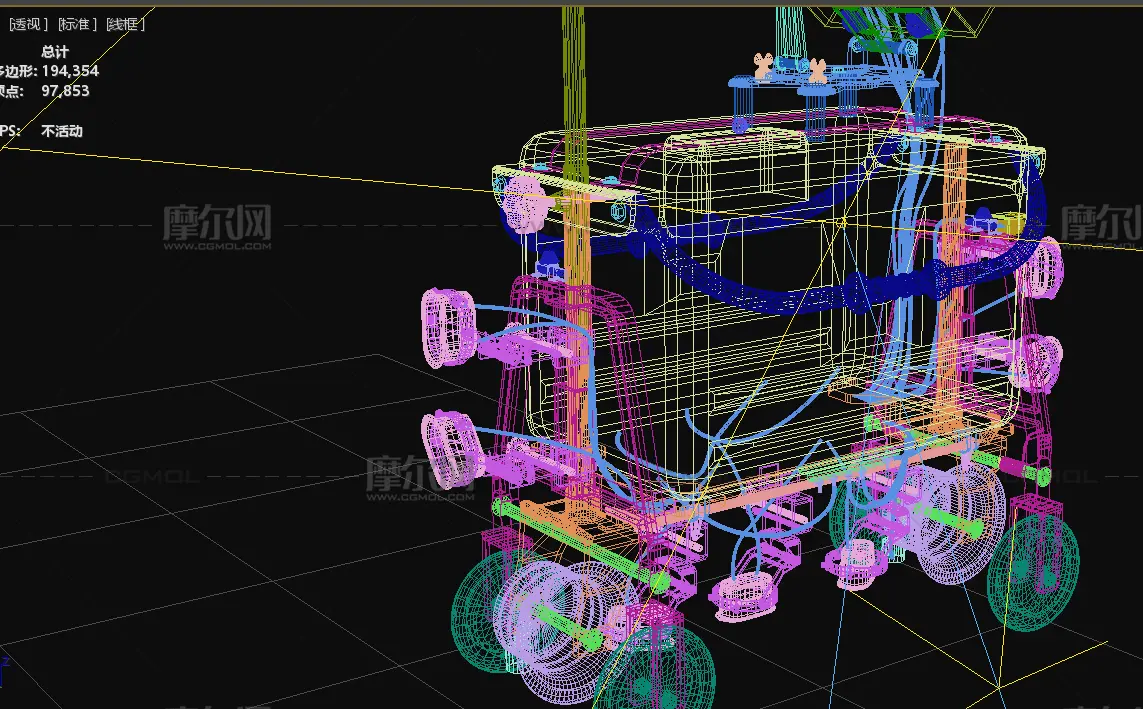Click the vertex count value 97,853
Screen dimensions: 1143x709
coord(65,91)
